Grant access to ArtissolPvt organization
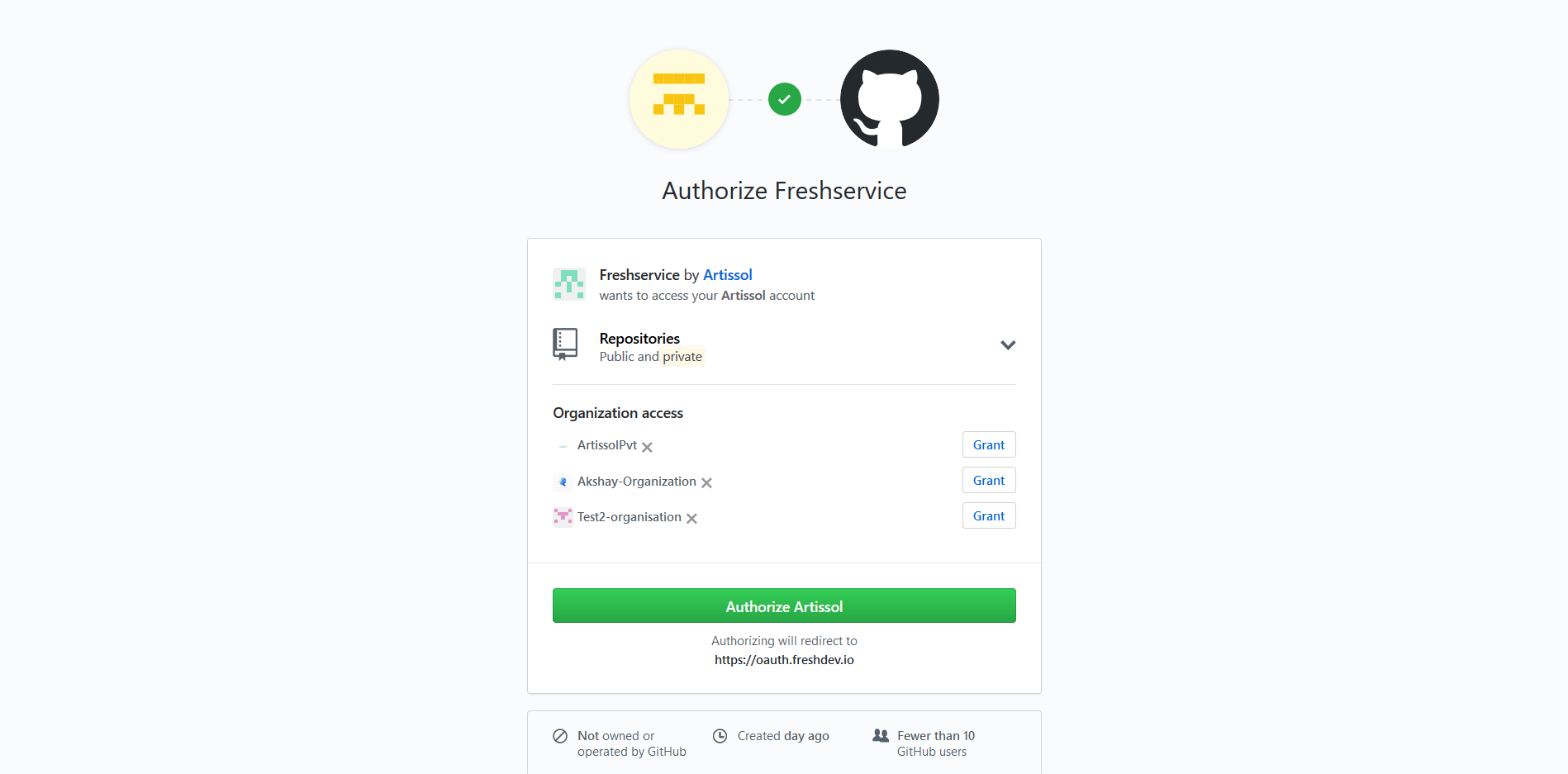This screenshot has height=774, width=1568. (x=989, y=444)
